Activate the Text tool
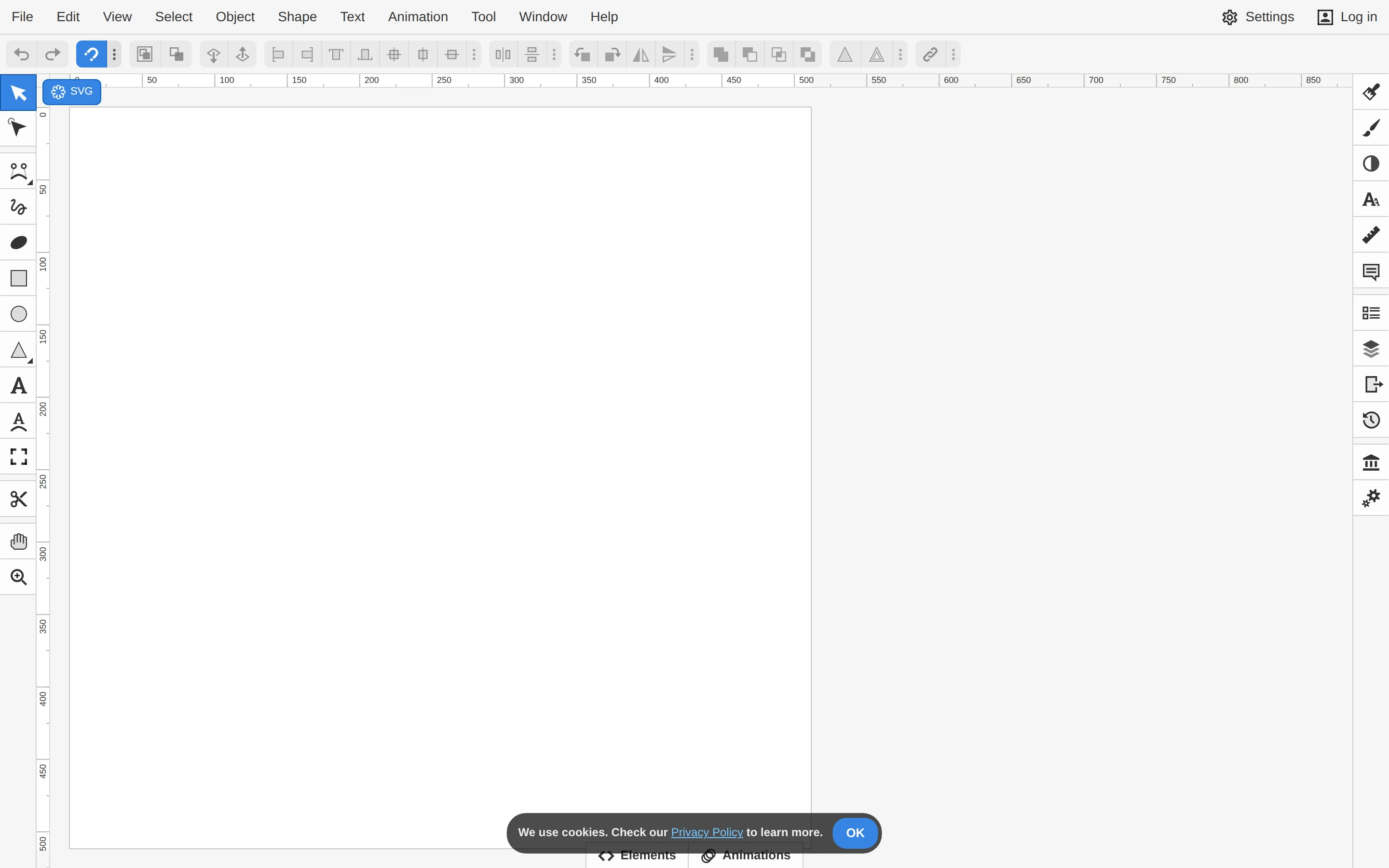Viewport: 1389px width, 868px height. 18,386
